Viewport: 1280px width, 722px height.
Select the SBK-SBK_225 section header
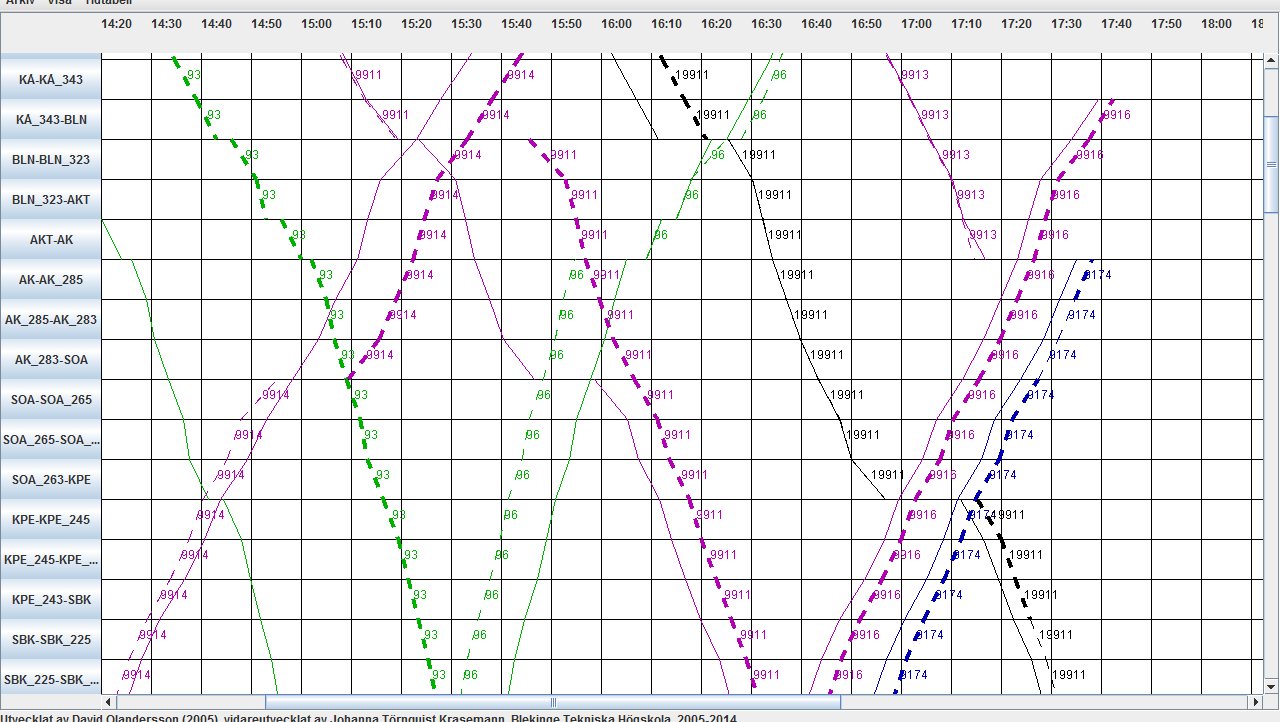(51, 639)
